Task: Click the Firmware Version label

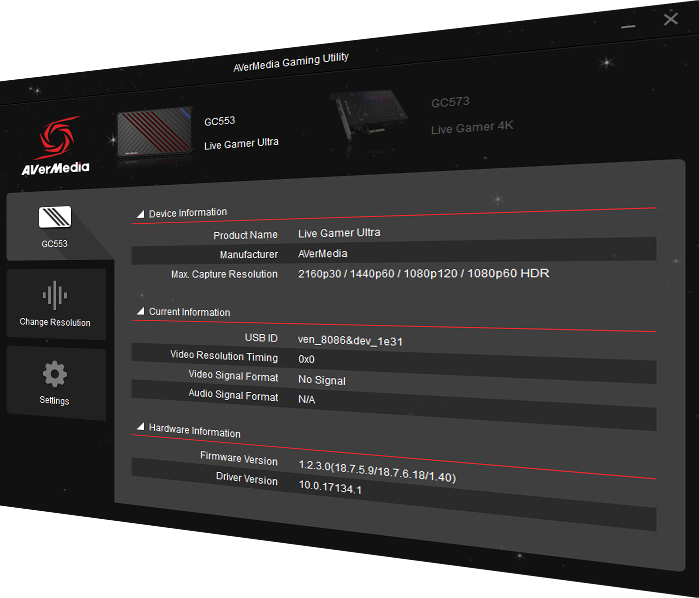Action: tap(239, 458)
